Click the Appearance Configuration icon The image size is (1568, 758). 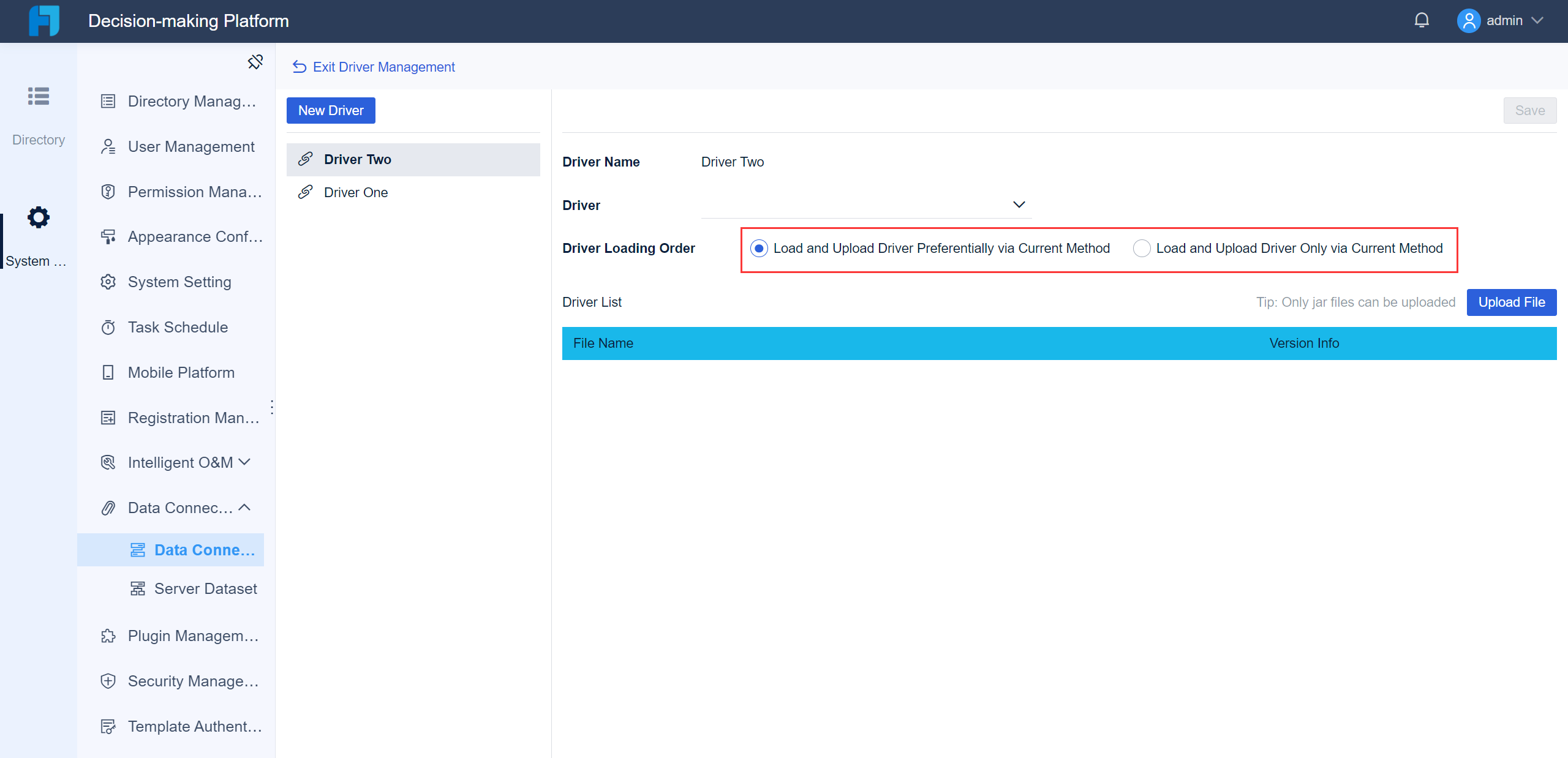tap(108, 236)
